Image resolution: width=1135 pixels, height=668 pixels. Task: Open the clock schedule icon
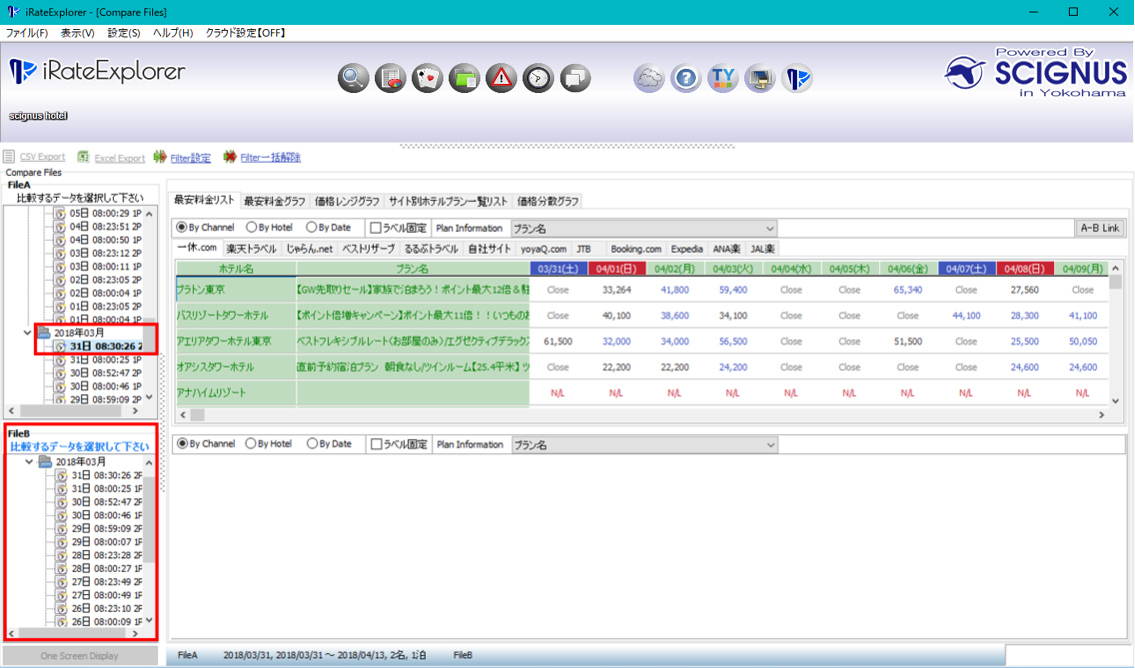coord(538,78)
